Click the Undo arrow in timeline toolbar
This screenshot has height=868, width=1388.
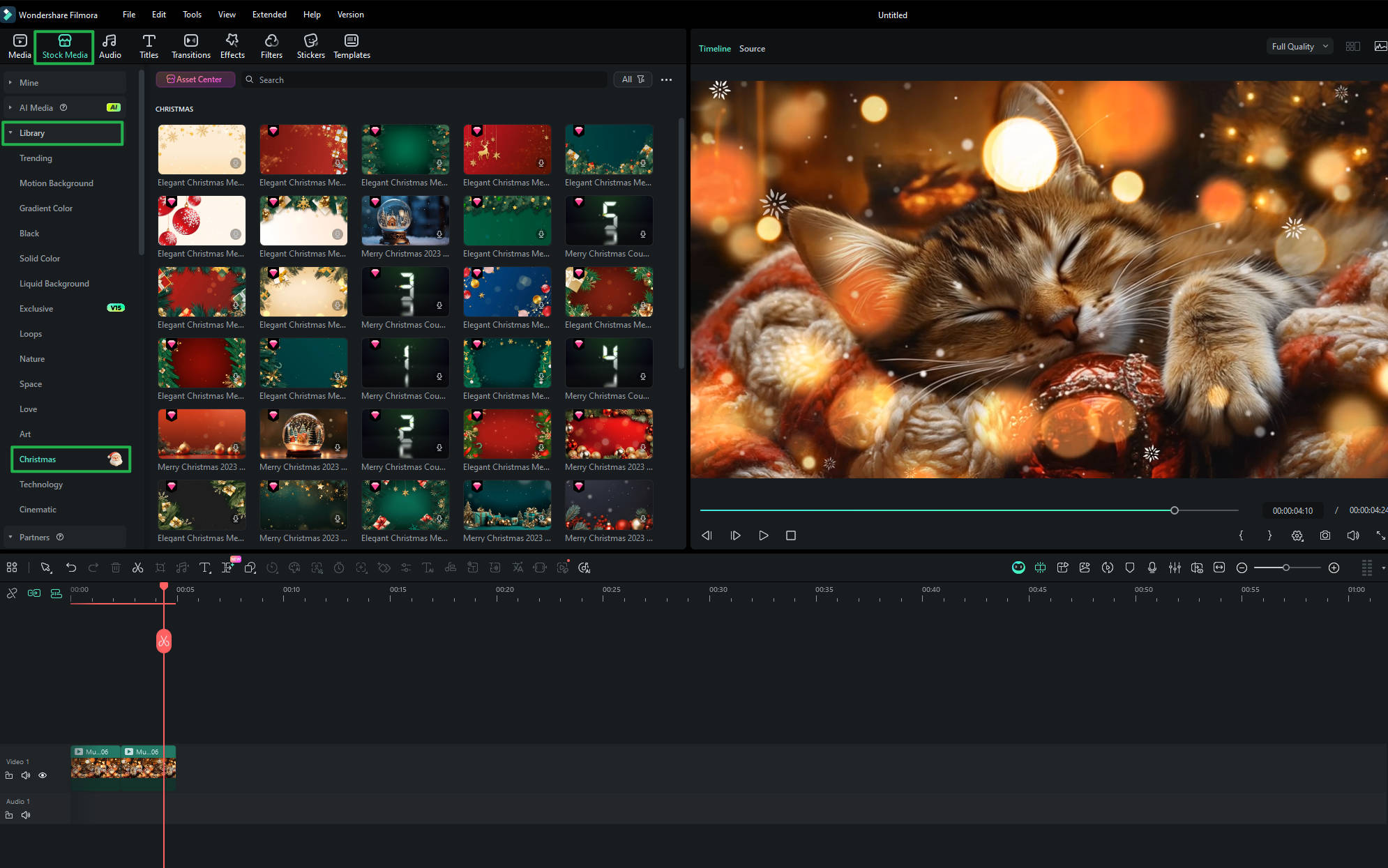[x=70, y=568]
